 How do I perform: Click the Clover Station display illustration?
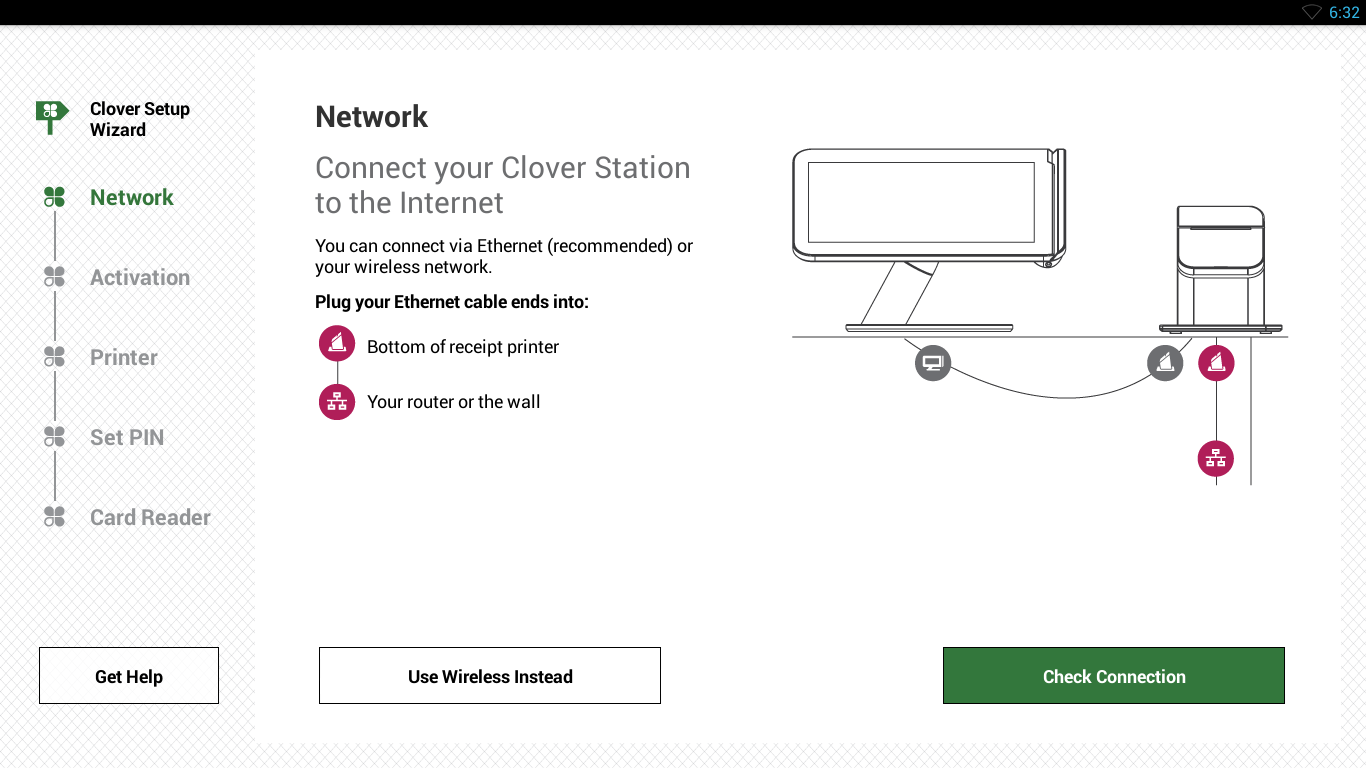[920, 203]
